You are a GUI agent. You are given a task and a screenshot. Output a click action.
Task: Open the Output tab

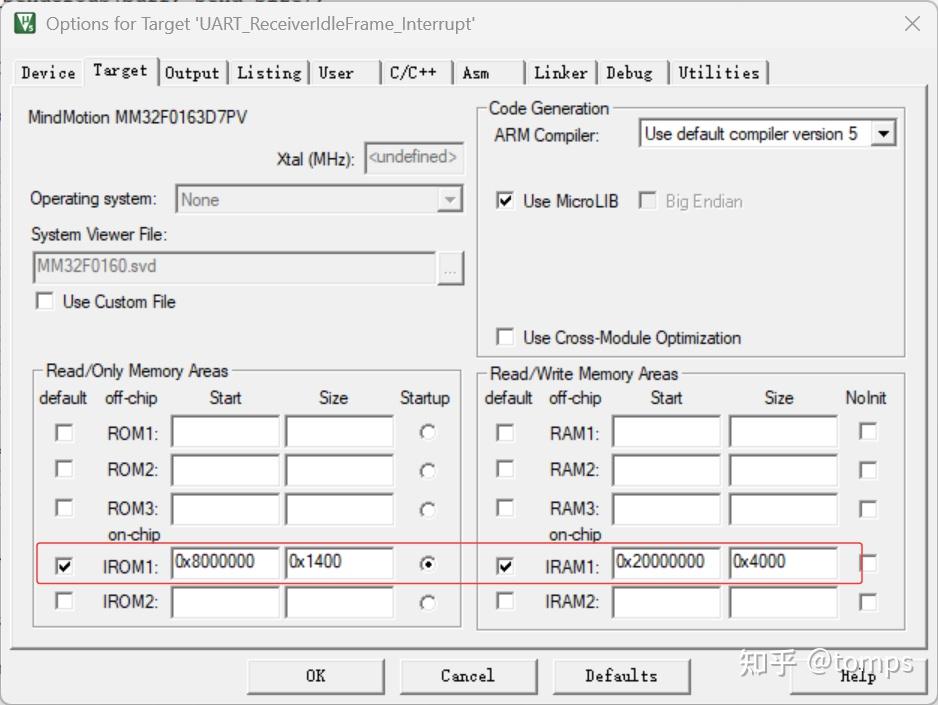tap(192, 72)
